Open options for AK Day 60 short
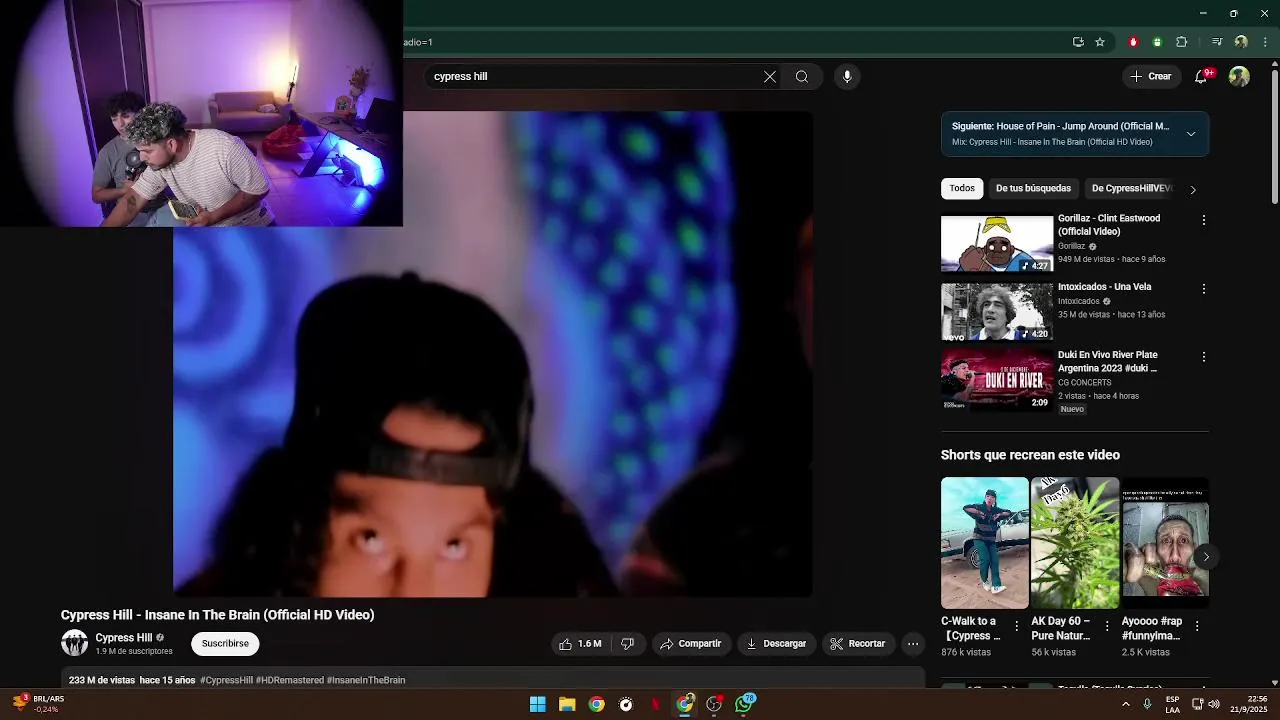Image resolution: width=1280 pixels, height=720 pixels. coord(1107,626)
